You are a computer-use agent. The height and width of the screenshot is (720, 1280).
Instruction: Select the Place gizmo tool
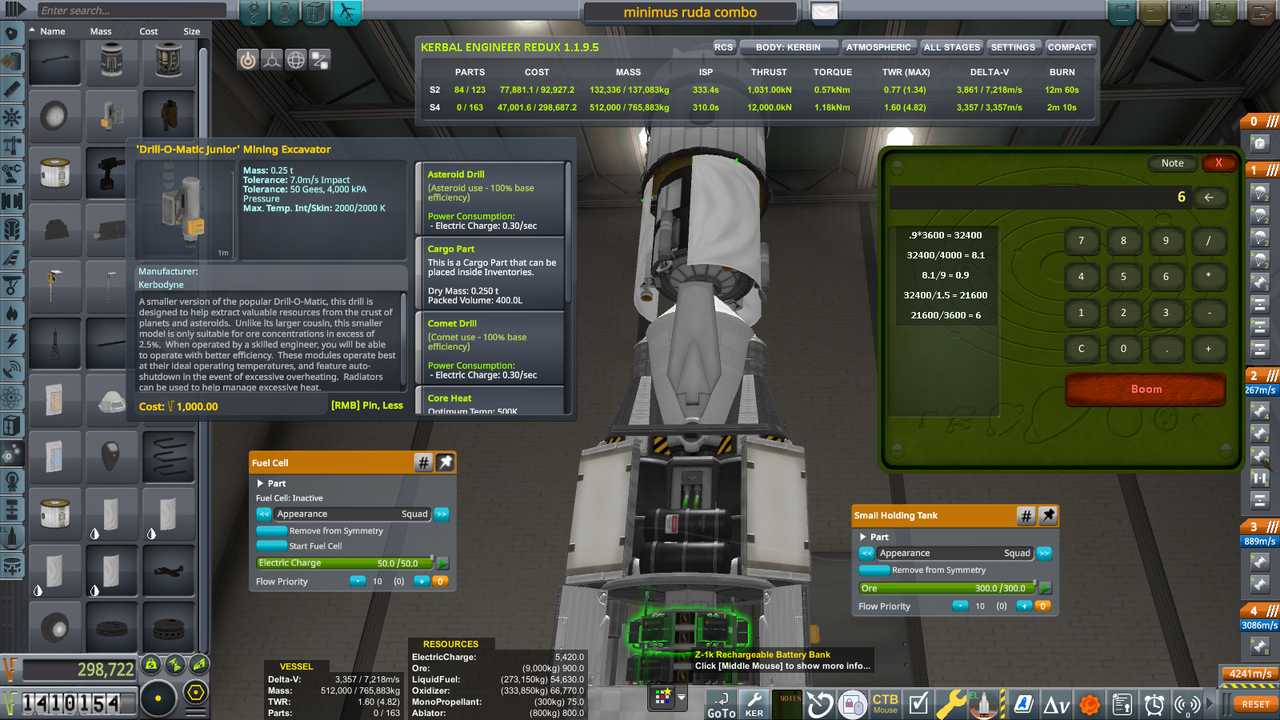point(247,60)
